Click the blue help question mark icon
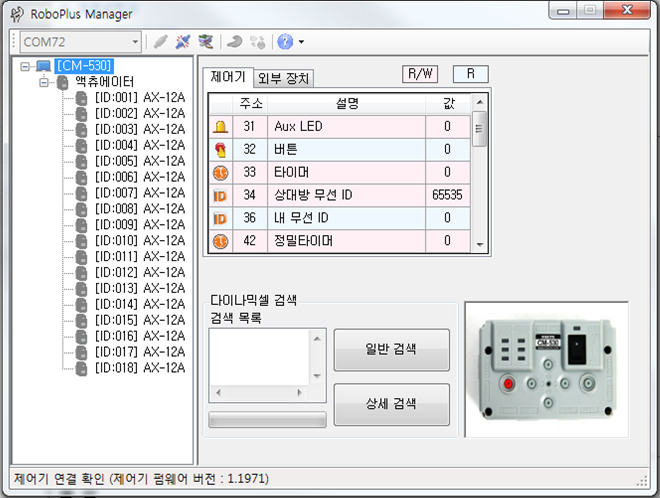The image size is (660, 498). click(285, 42)
